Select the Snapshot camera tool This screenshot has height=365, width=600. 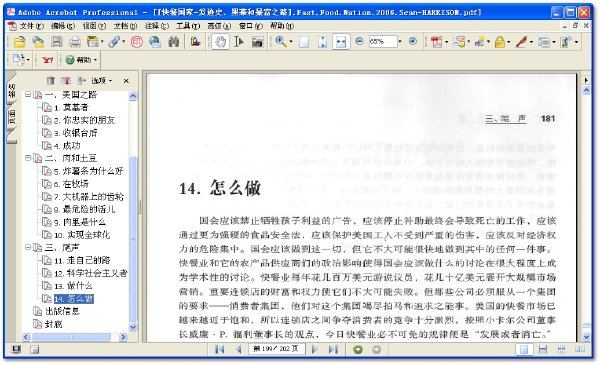click(x=258, y=42)
